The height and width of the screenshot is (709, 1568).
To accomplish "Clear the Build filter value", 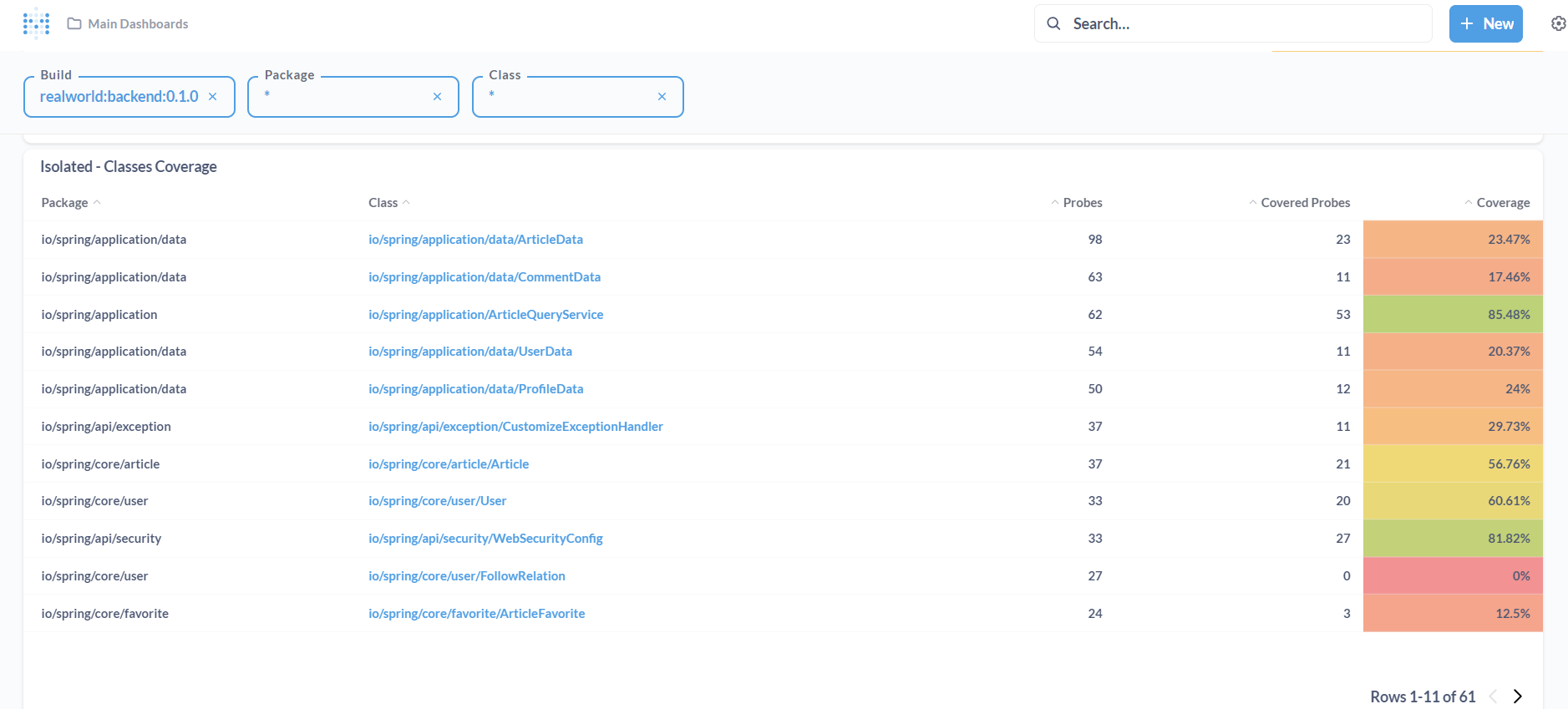I will click(x=213, y=97).
